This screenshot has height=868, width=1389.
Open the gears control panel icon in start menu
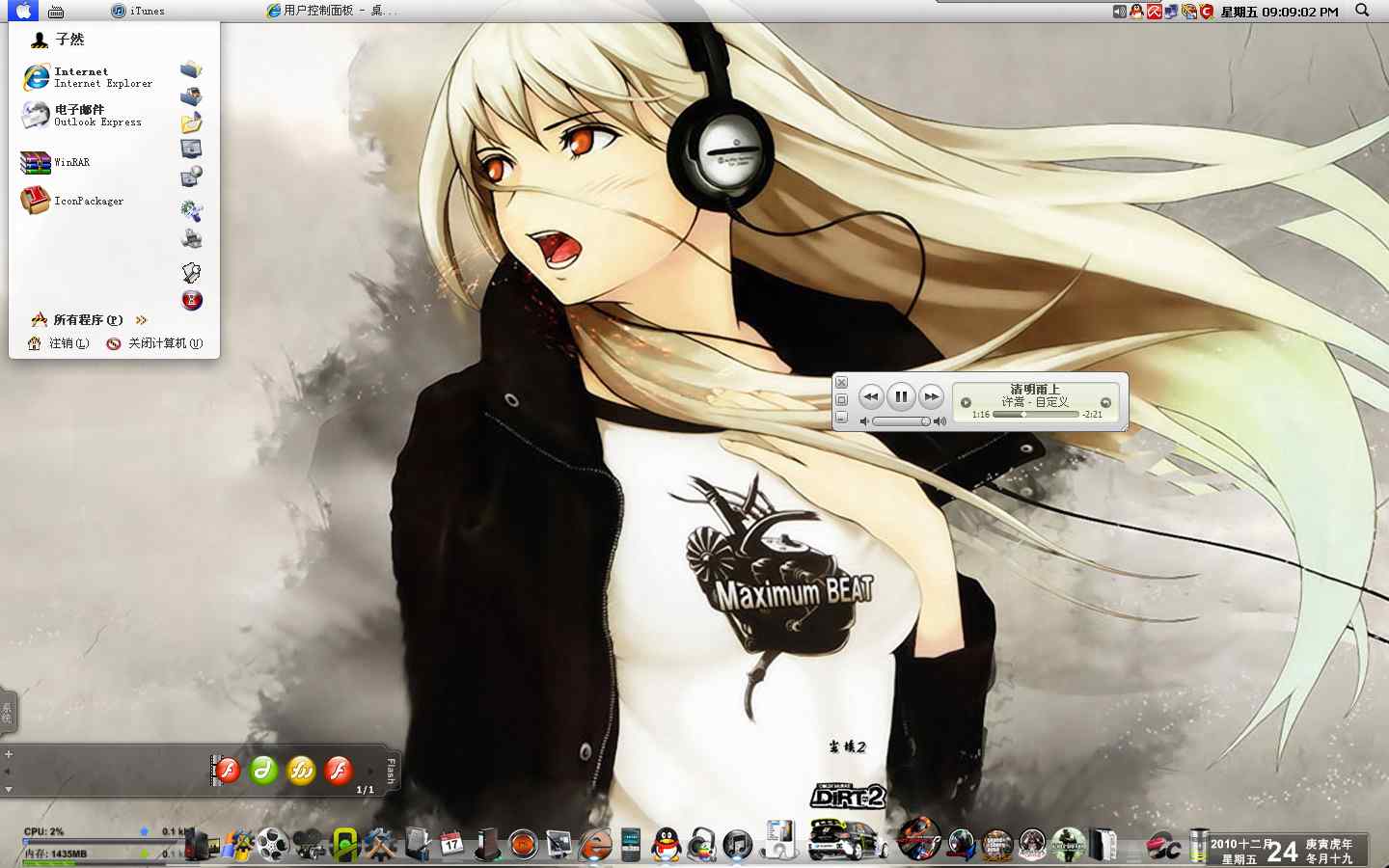[x=191, y=210]
